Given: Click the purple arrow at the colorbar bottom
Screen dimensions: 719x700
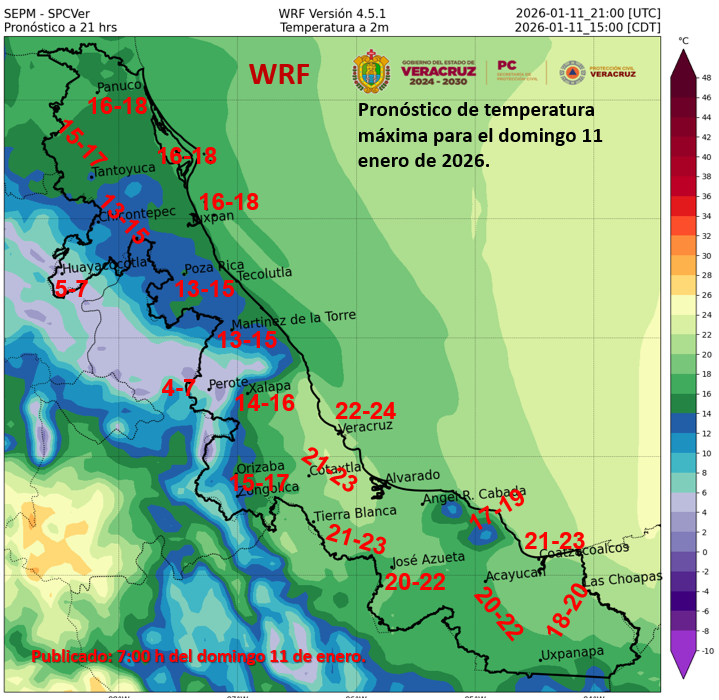Looking at the screenshot, I should pos(683,663).
